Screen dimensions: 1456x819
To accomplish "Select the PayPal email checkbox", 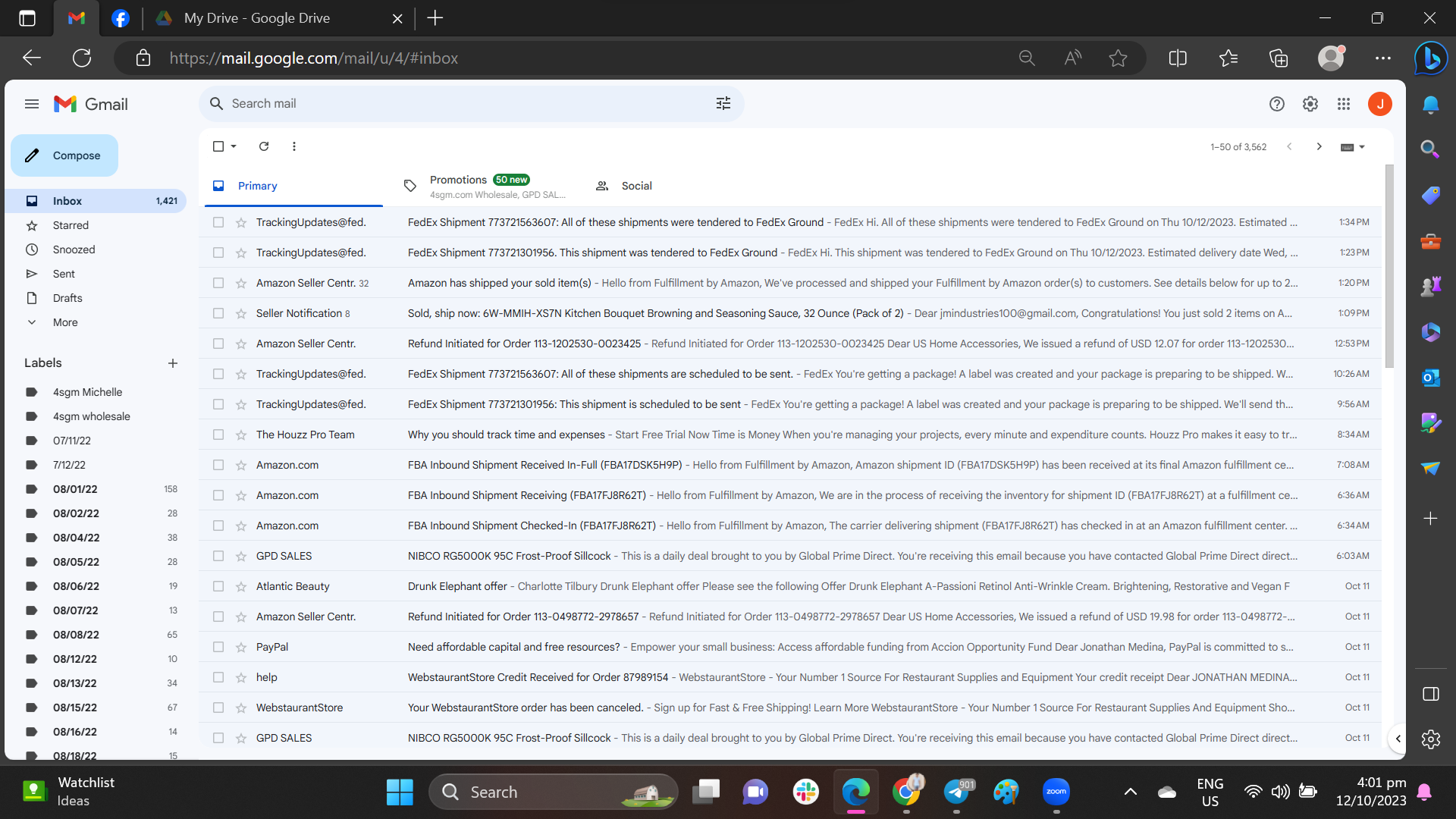I will [x=218, y=647].
